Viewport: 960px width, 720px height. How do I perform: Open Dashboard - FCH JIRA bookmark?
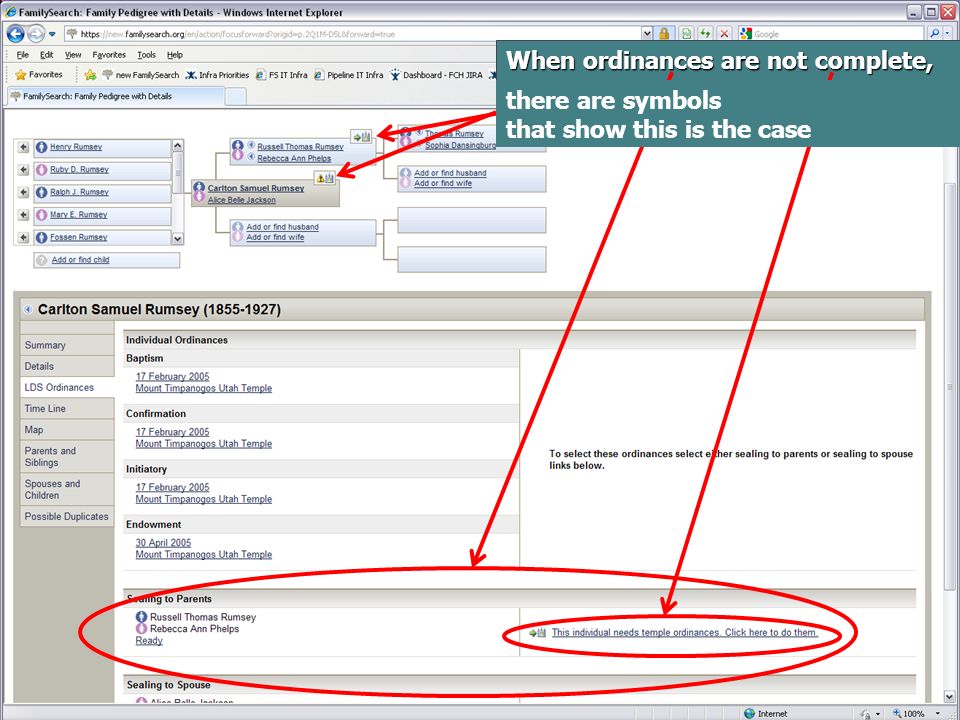pos(436,75)
